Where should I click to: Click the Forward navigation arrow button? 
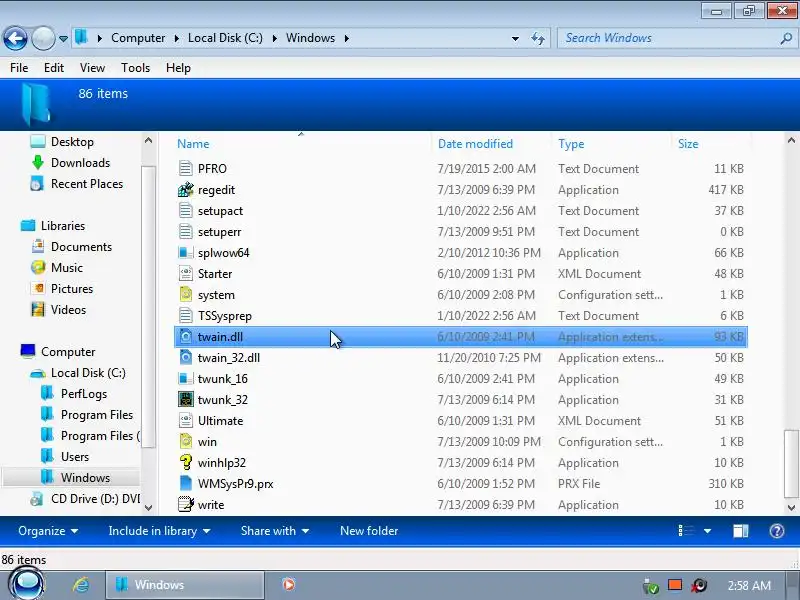[x=43, y=38]
